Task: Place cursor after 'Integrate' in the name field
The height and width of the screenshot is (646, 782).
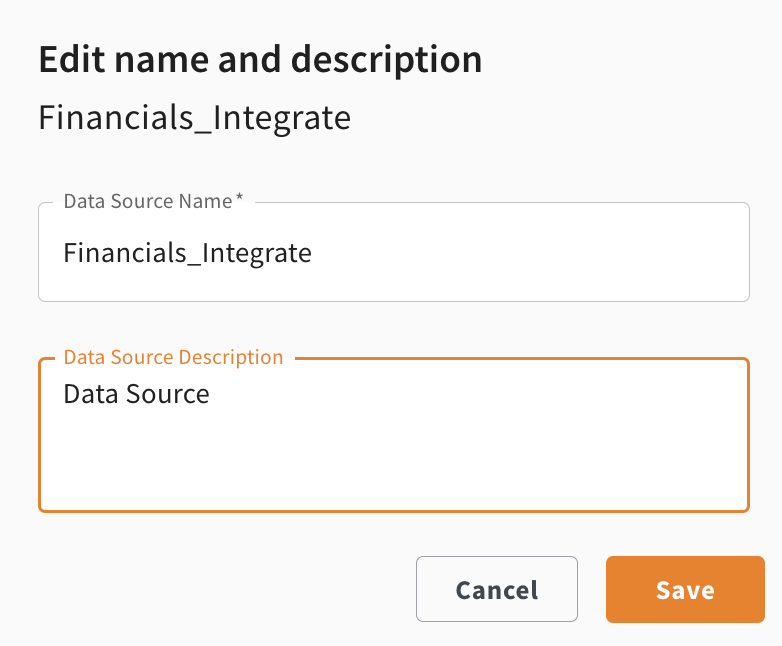Action: [x=313, y=252]
